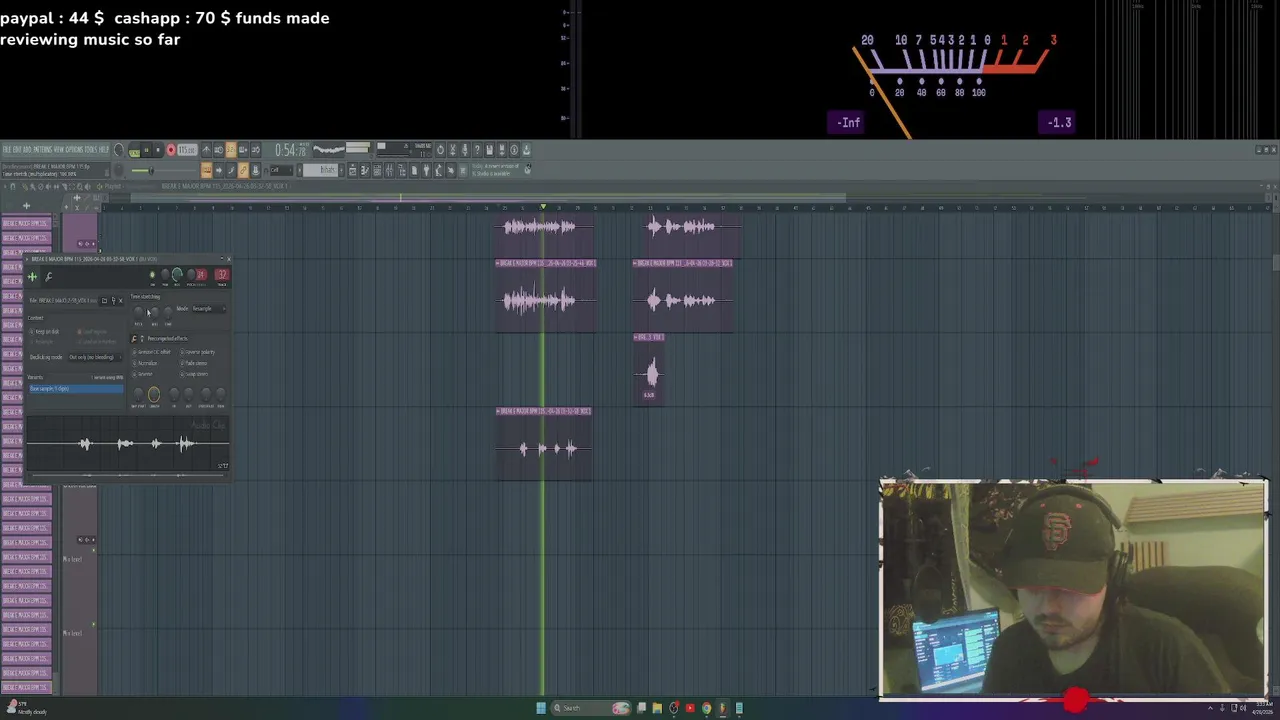Click the file settings wrench icon in VOX window
Screen dimensions: 1280x720
point(48,277)
